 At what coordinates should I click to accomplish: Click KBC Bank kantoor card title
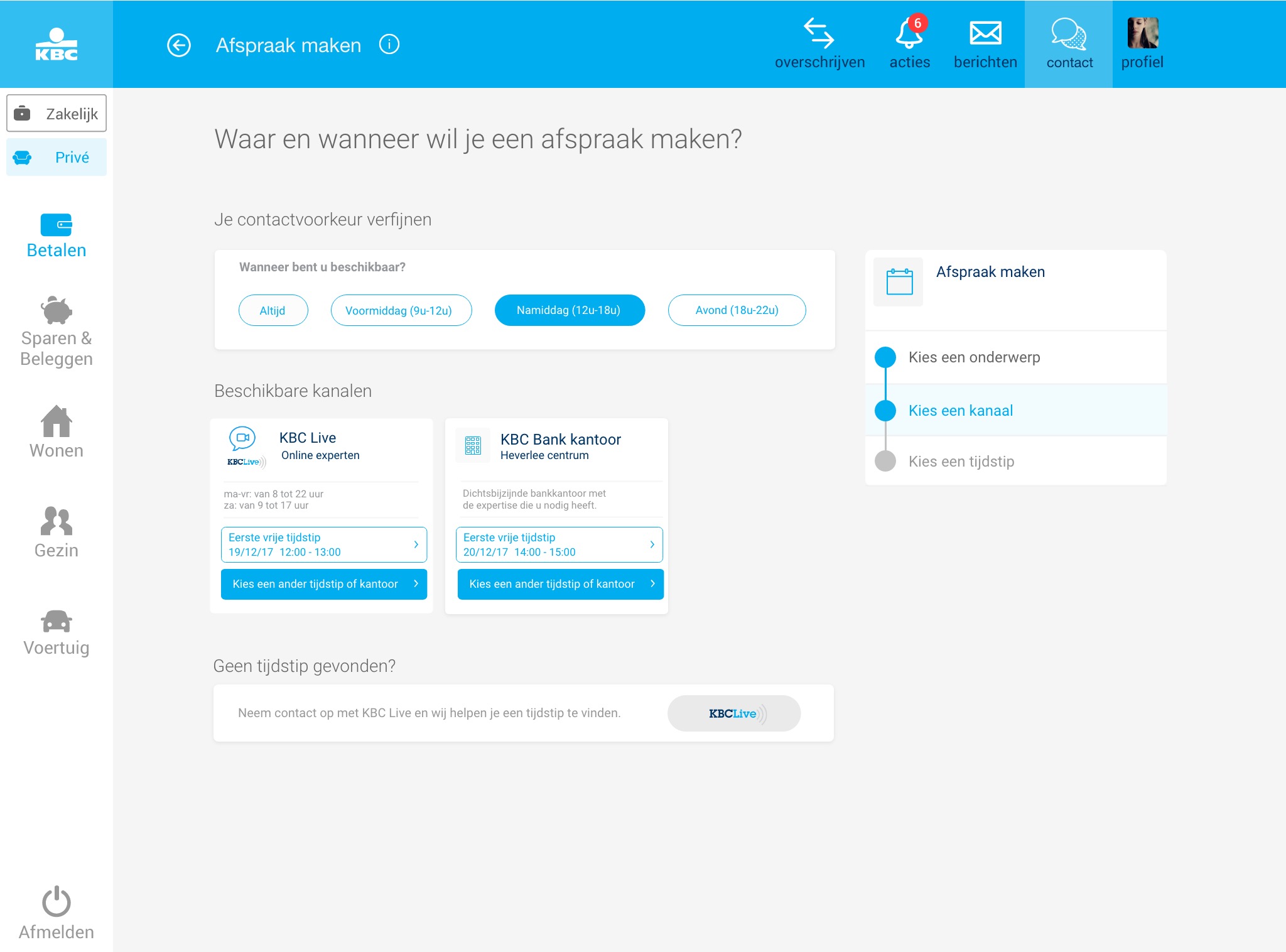pos(561,439)
